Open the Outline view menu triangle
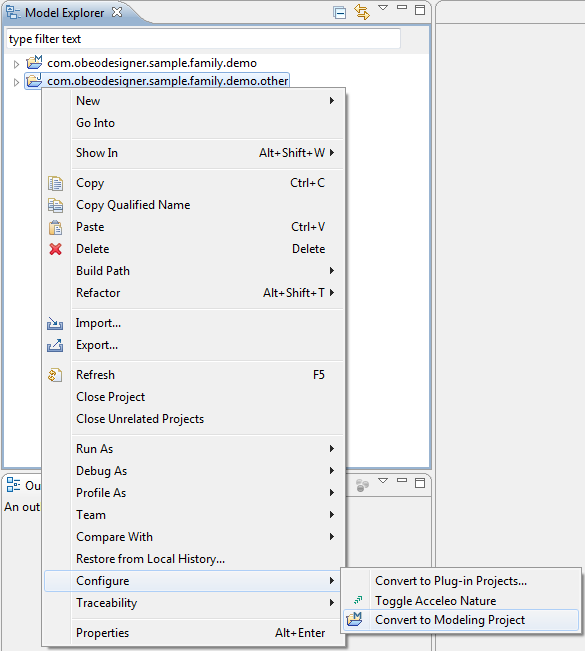This screenshot has height=651, width=585. [383, 480]
